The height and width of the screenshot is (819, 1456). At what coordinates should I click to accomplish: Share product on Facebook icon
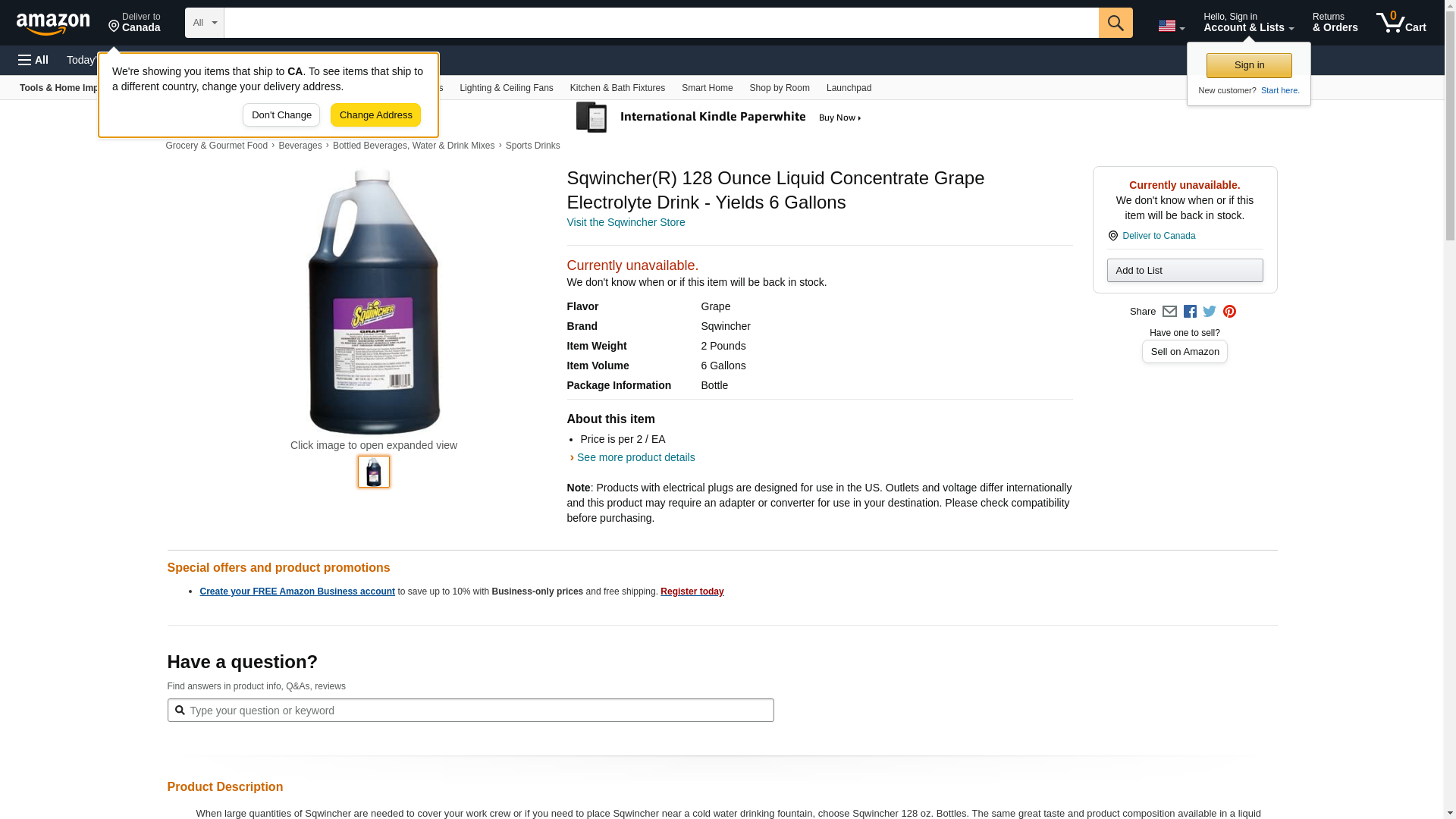(1190, 312)
